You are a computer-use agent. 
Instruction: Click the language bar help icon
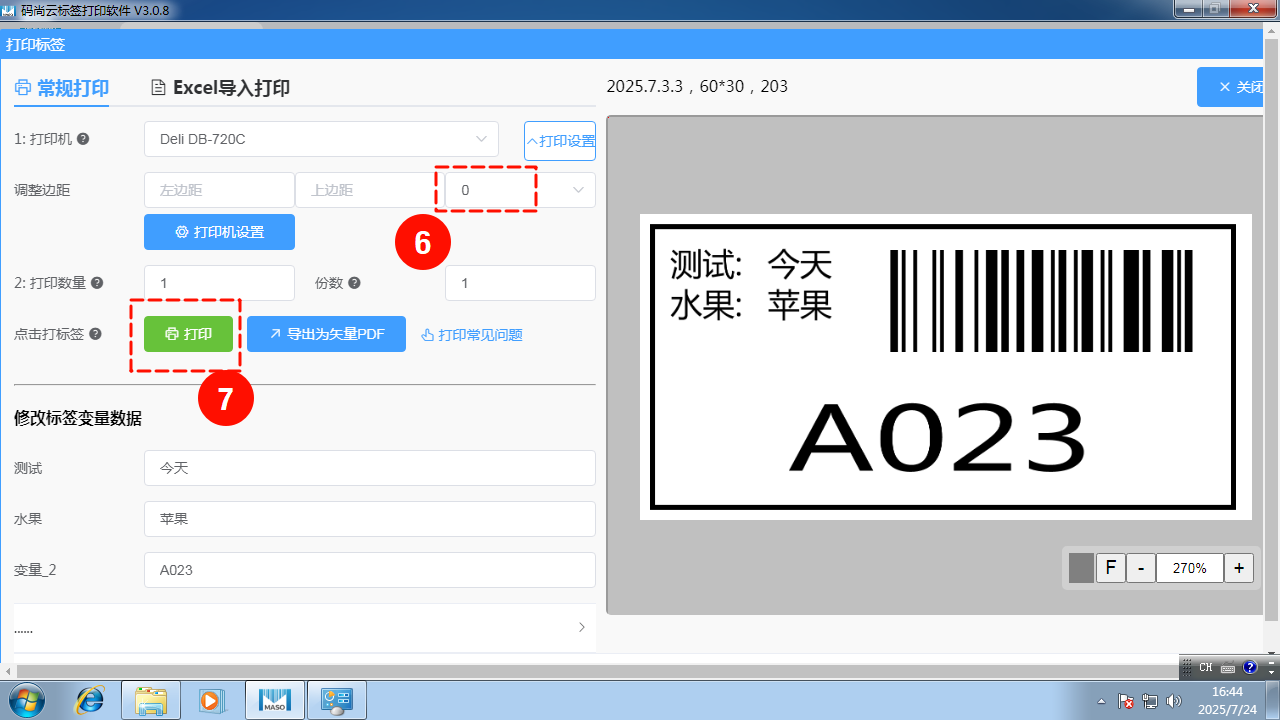pos(1249,667)
